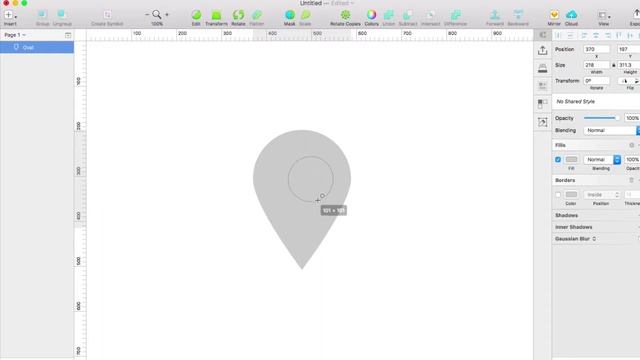
Task: Delete border using trash icon
Action: [631, 180]
